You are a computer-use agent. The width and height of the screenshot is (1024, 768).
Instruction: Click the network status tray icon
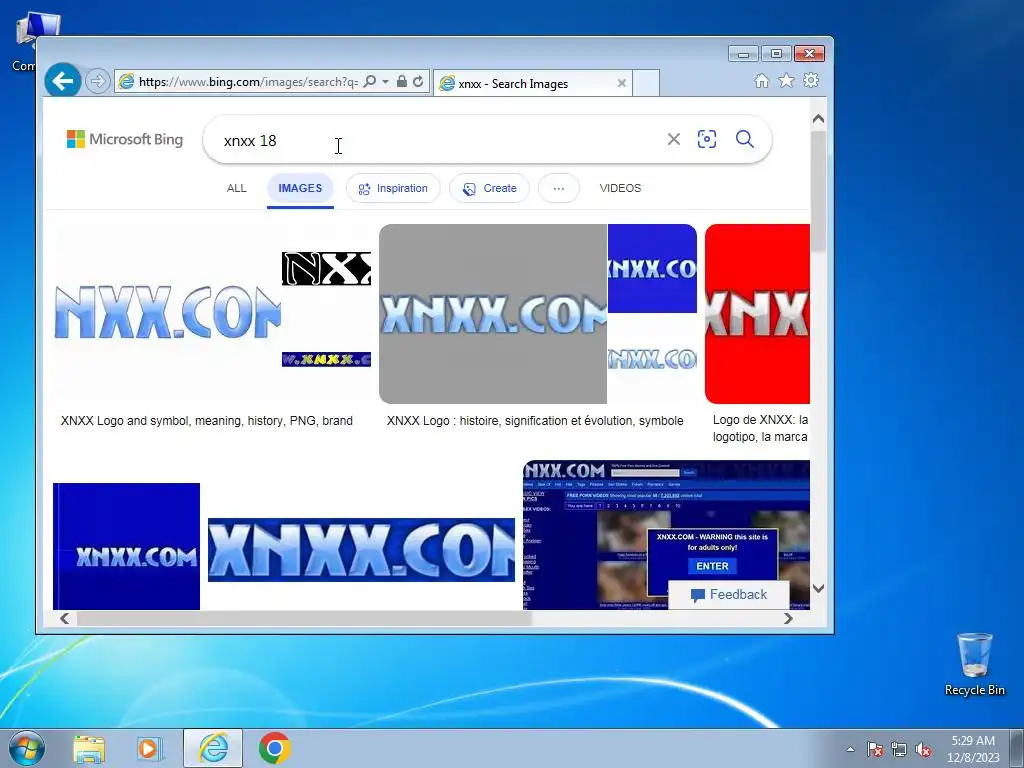pos(899,749)
